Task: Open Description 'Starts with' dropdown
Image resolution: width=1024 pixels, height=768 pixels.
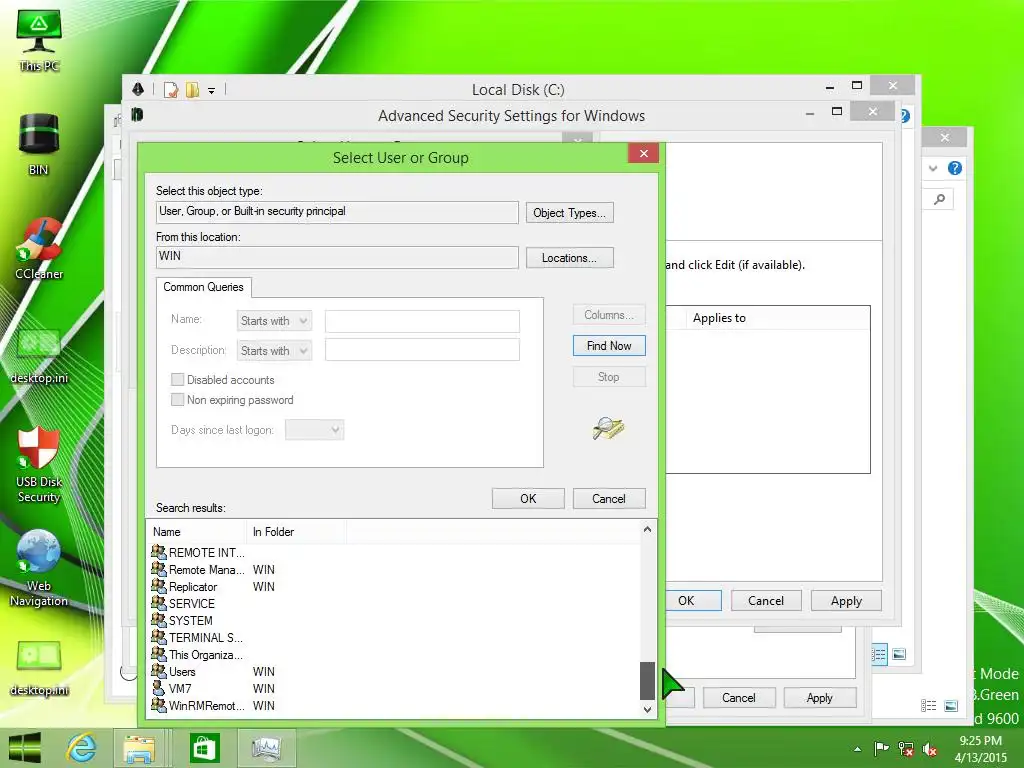Action: pos(274,351)
